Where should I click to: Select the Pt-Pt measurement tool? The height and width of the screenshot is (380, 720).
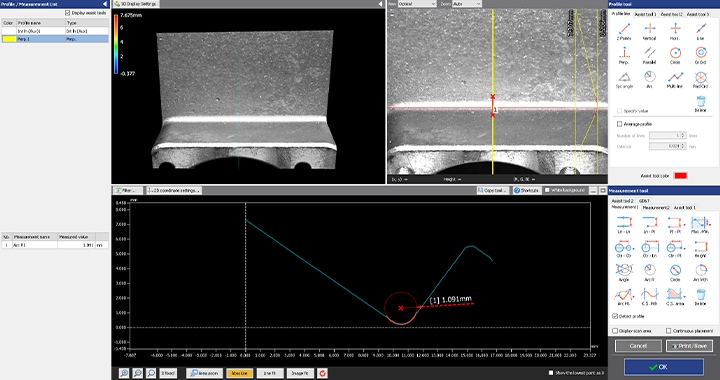674,225
